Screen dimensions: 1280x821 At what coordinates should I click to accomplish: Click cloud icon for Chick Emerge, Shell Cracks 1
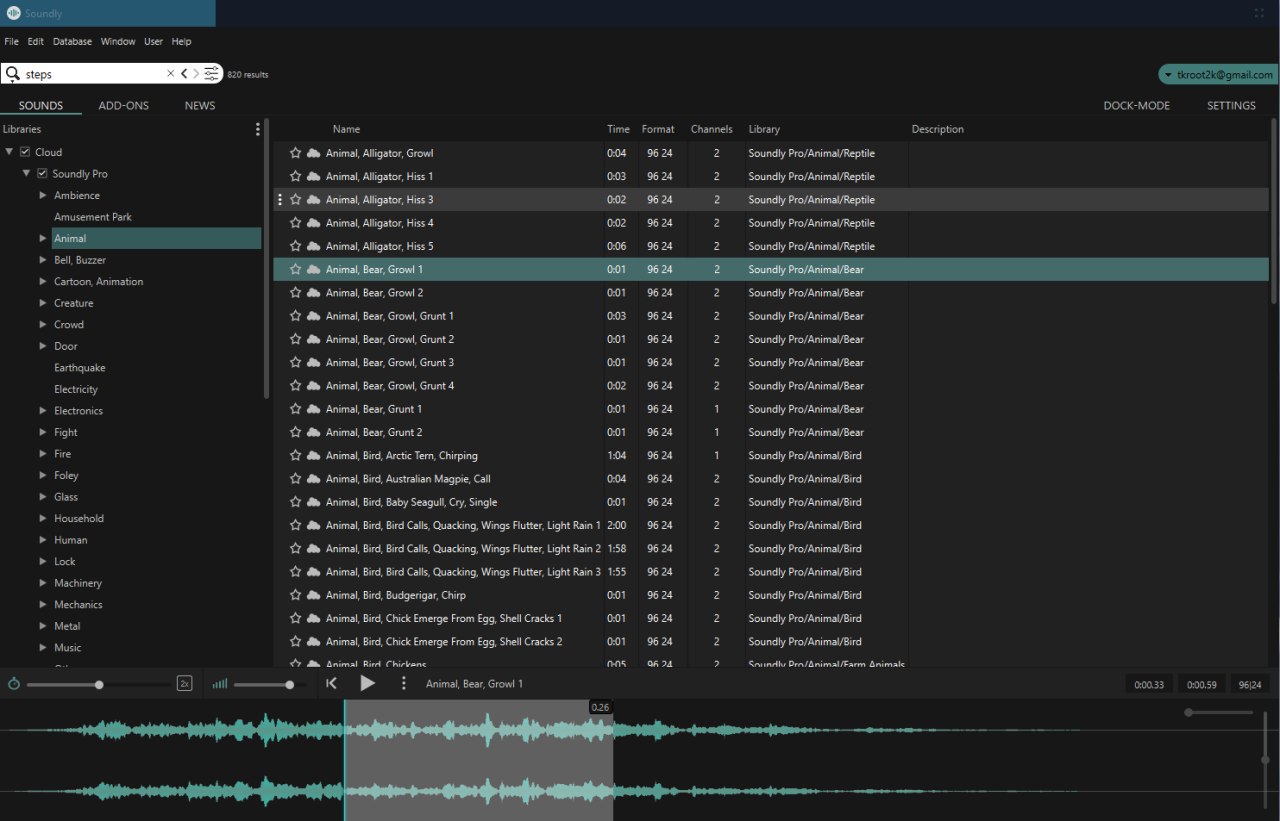coord(313,618)
